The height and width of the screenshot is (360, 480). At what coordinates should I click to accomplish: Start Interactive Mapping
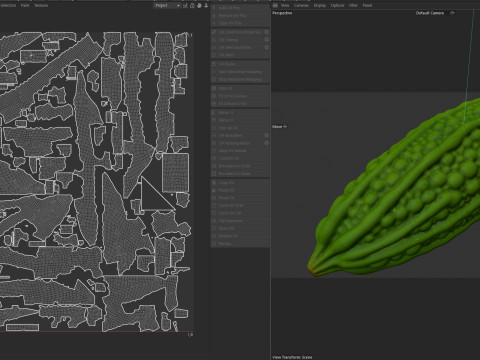coord(240,72)
